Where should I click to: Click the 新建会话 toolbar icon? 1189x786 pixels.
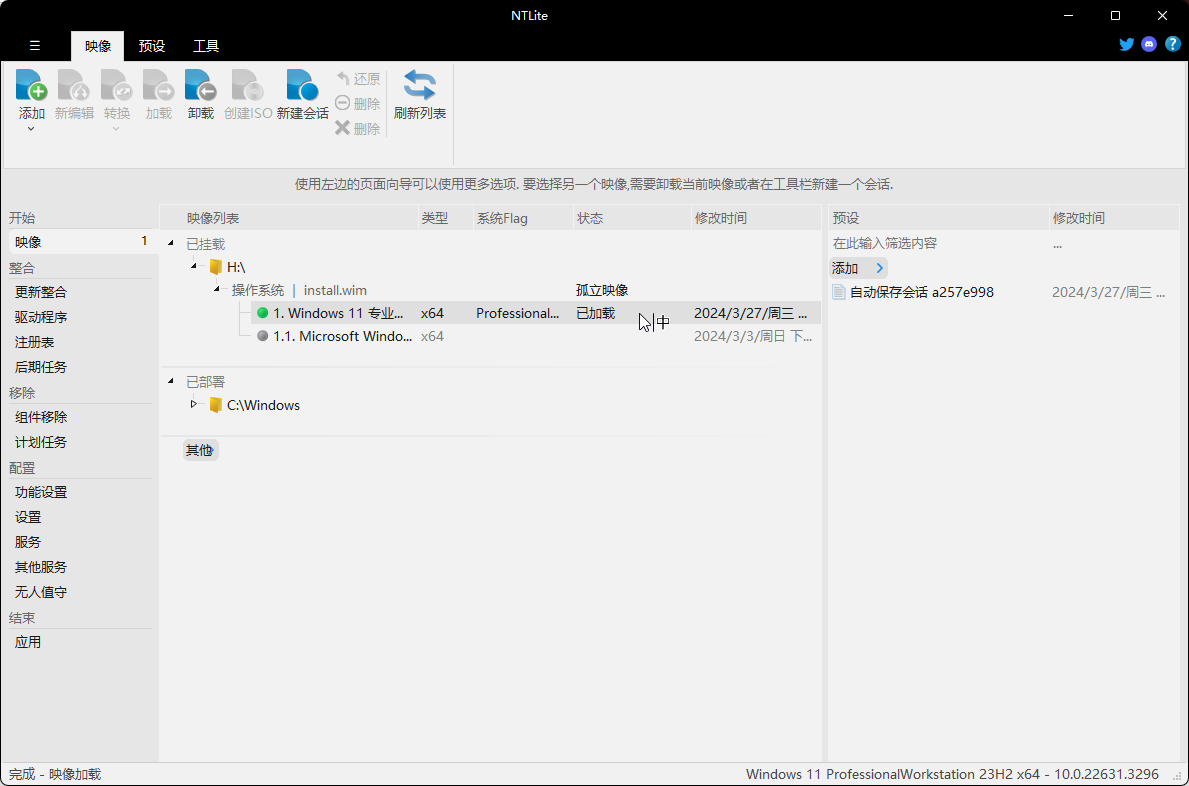[x=302, y=85]
